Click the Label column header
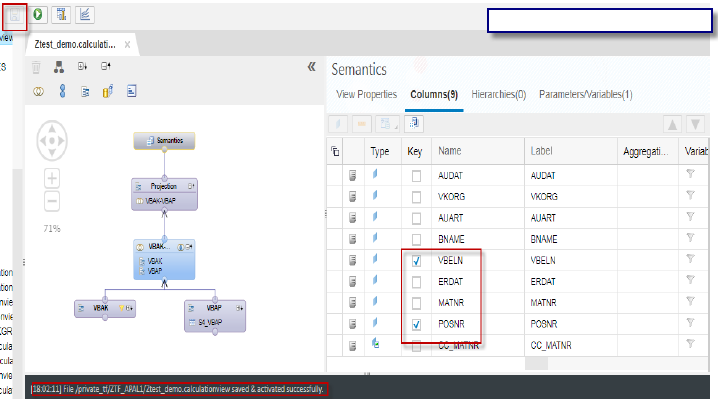This screenshot has width=718, height=399. coord(541,151)
